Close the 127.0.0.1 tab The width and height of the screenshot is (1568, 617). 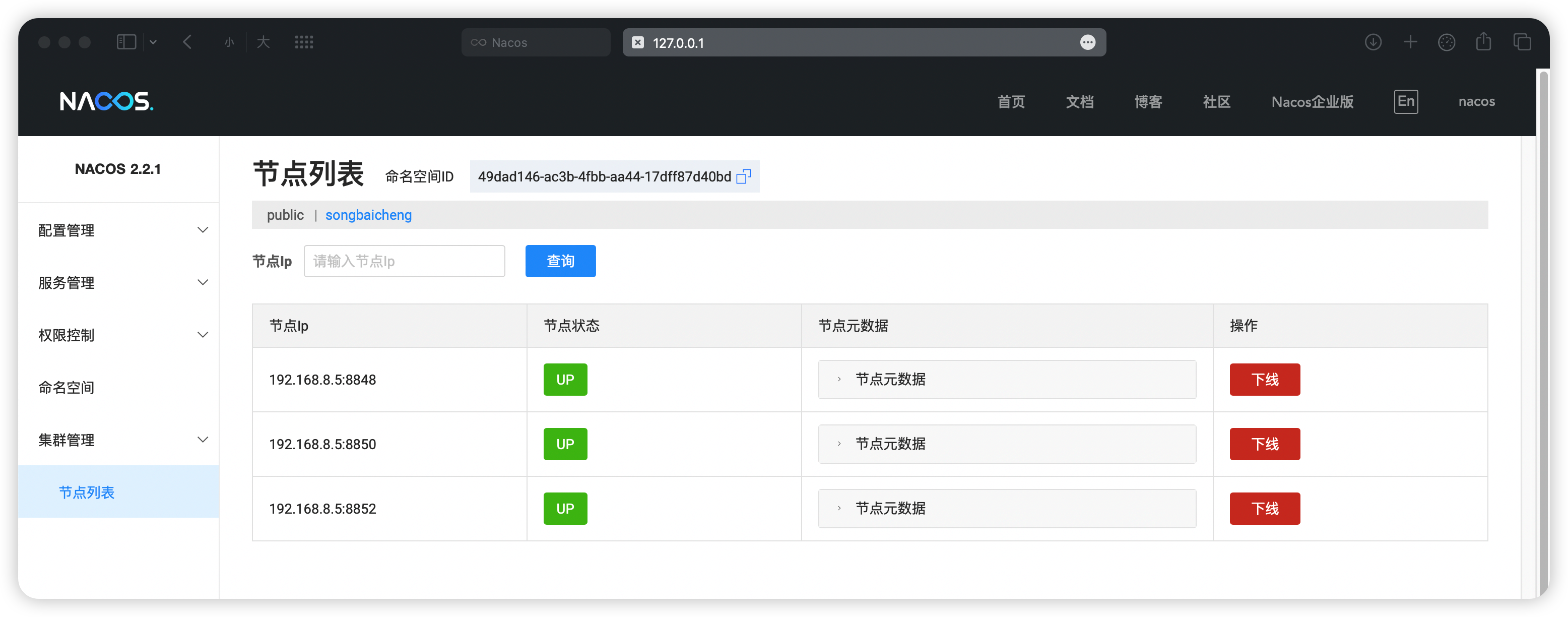[x=637, y=42]
